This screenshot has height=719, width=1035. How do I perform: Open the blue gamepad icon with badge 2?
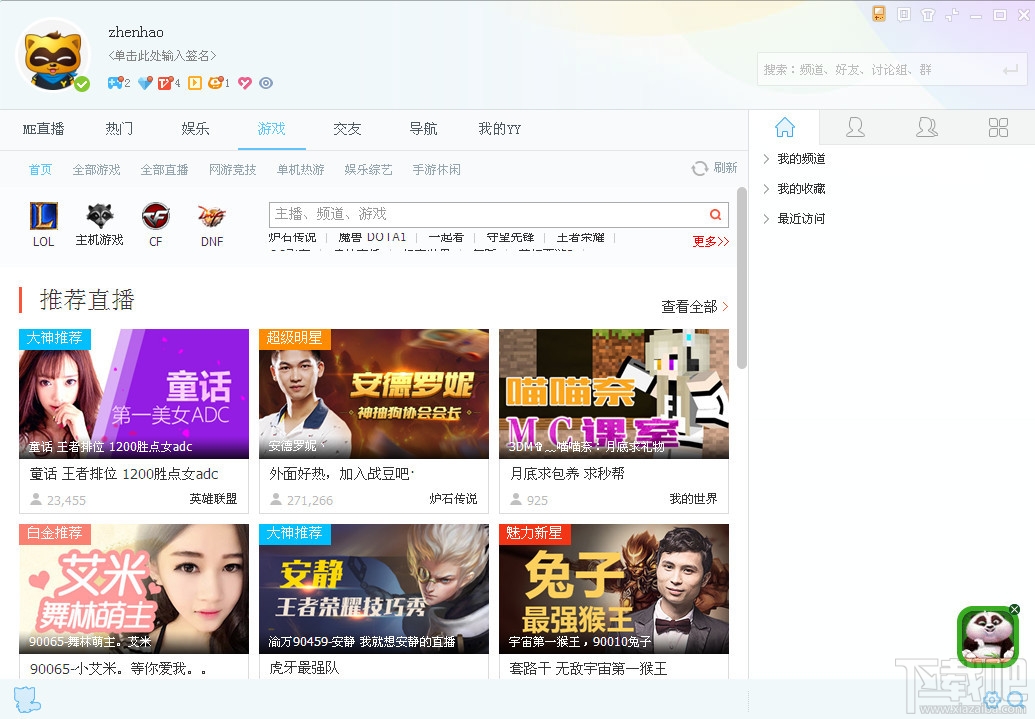pos(116,83)
